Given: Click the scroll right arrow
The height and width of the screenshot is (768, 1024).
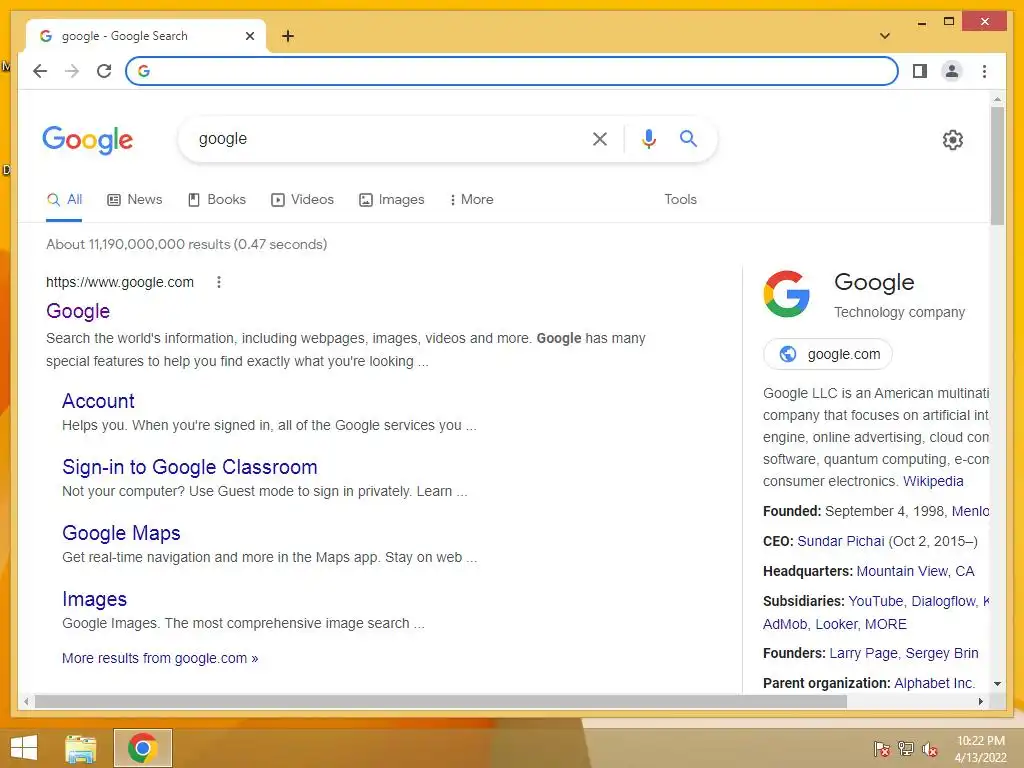Looking at the screenshot, I should [x=980, y=701].
